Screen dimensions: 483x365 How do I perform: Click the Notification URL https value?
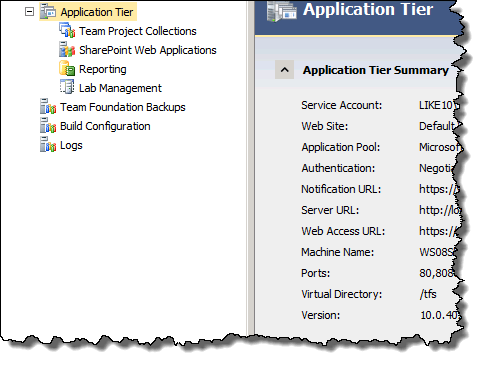point(439,189)
